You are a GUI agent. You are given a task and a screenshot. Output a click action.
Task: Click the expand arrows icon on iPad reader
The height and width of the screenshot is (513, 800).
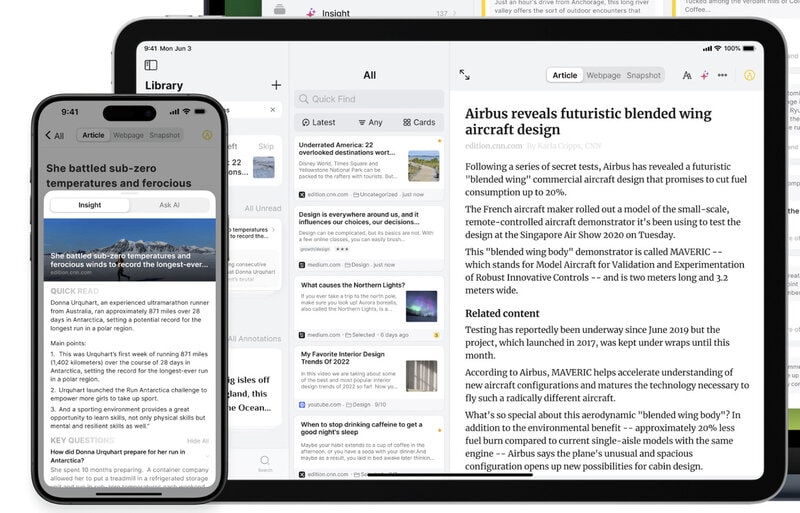click(x=464, y=75)
